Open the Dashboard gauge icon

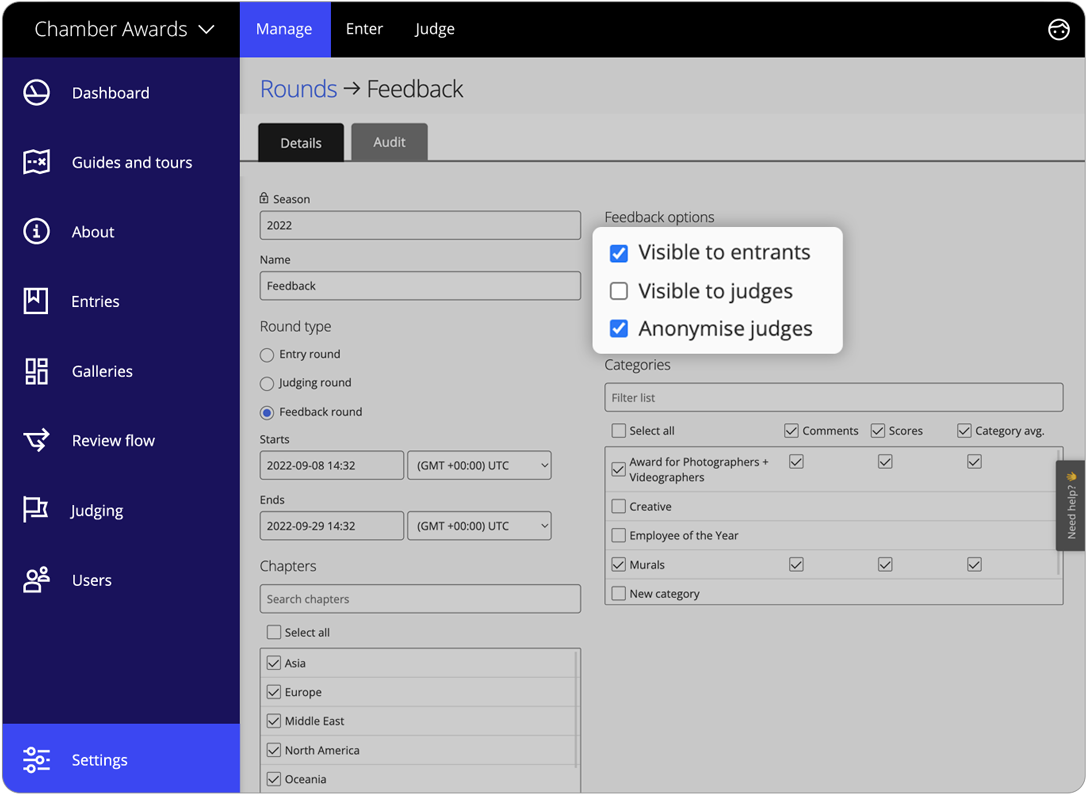[37, 93]
